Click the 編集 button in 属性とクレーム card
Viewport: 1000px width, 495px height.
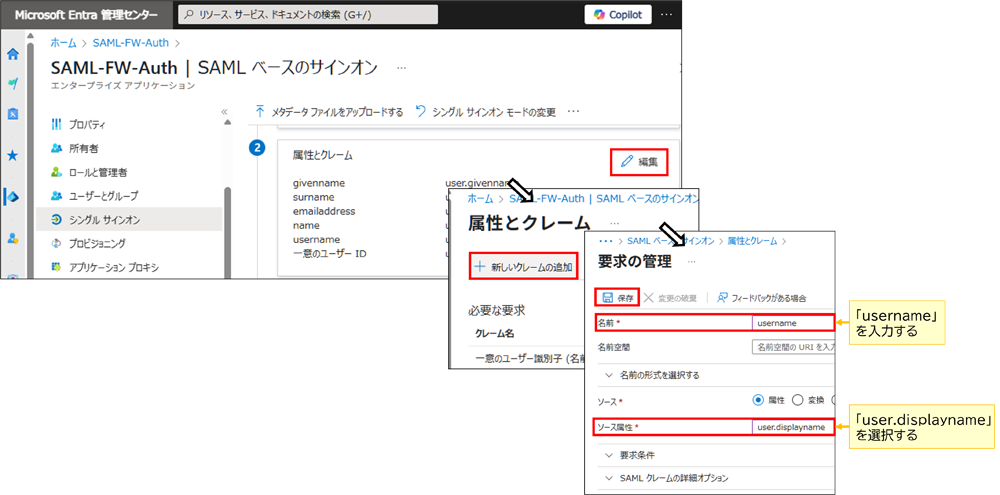click(x=639, y=161)
